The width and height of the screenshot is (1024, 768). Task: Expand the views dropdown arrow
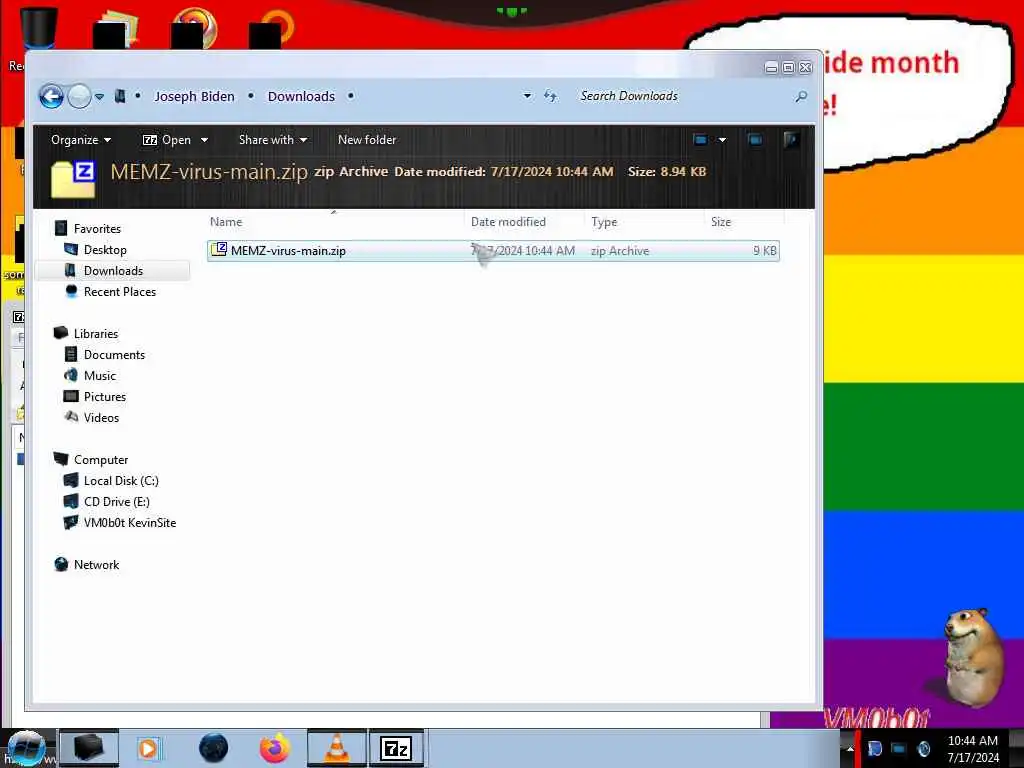(x=722, y=140)
